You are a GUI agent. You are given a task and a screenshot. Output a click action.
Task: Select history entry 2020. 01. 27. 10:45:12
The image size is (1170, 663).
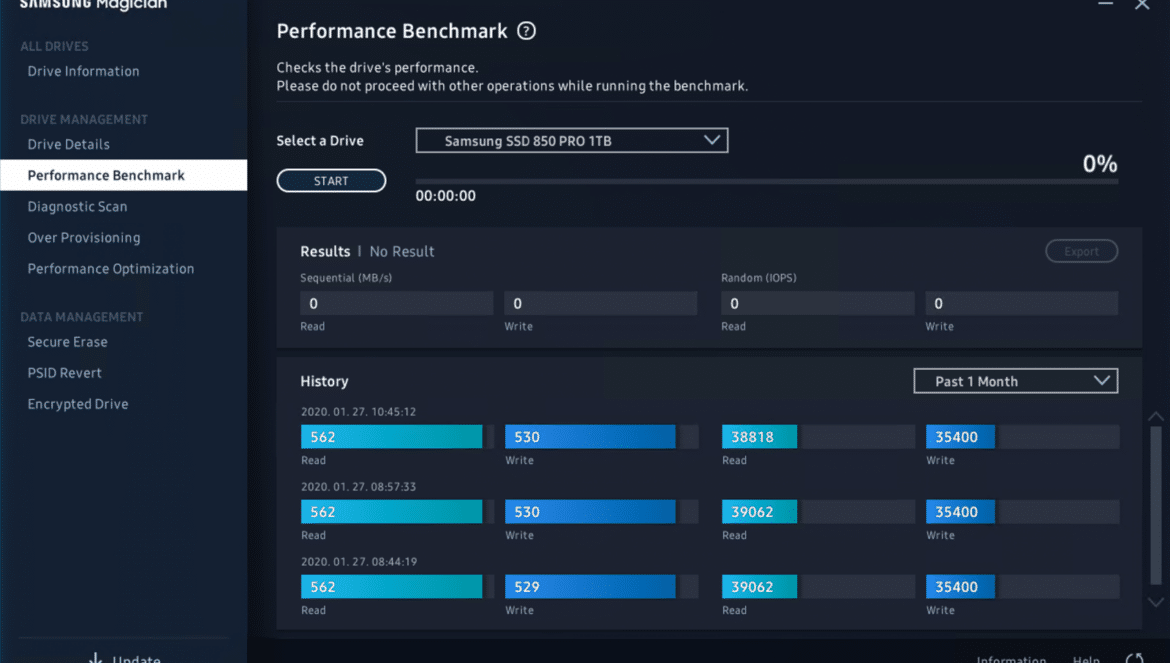[x=358, y=412]
